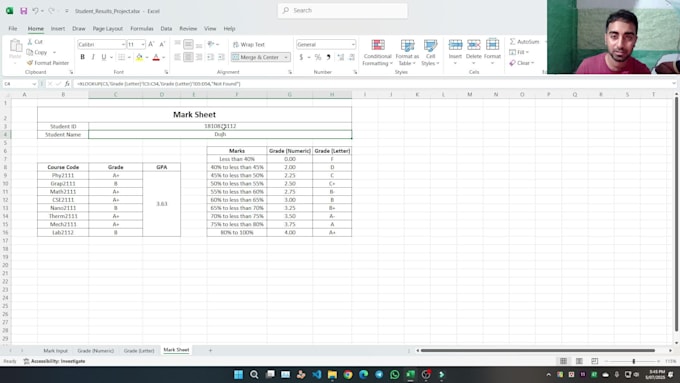Toggle Center horizontal alignment
The image size is (680, 383).
coord(188,57)
